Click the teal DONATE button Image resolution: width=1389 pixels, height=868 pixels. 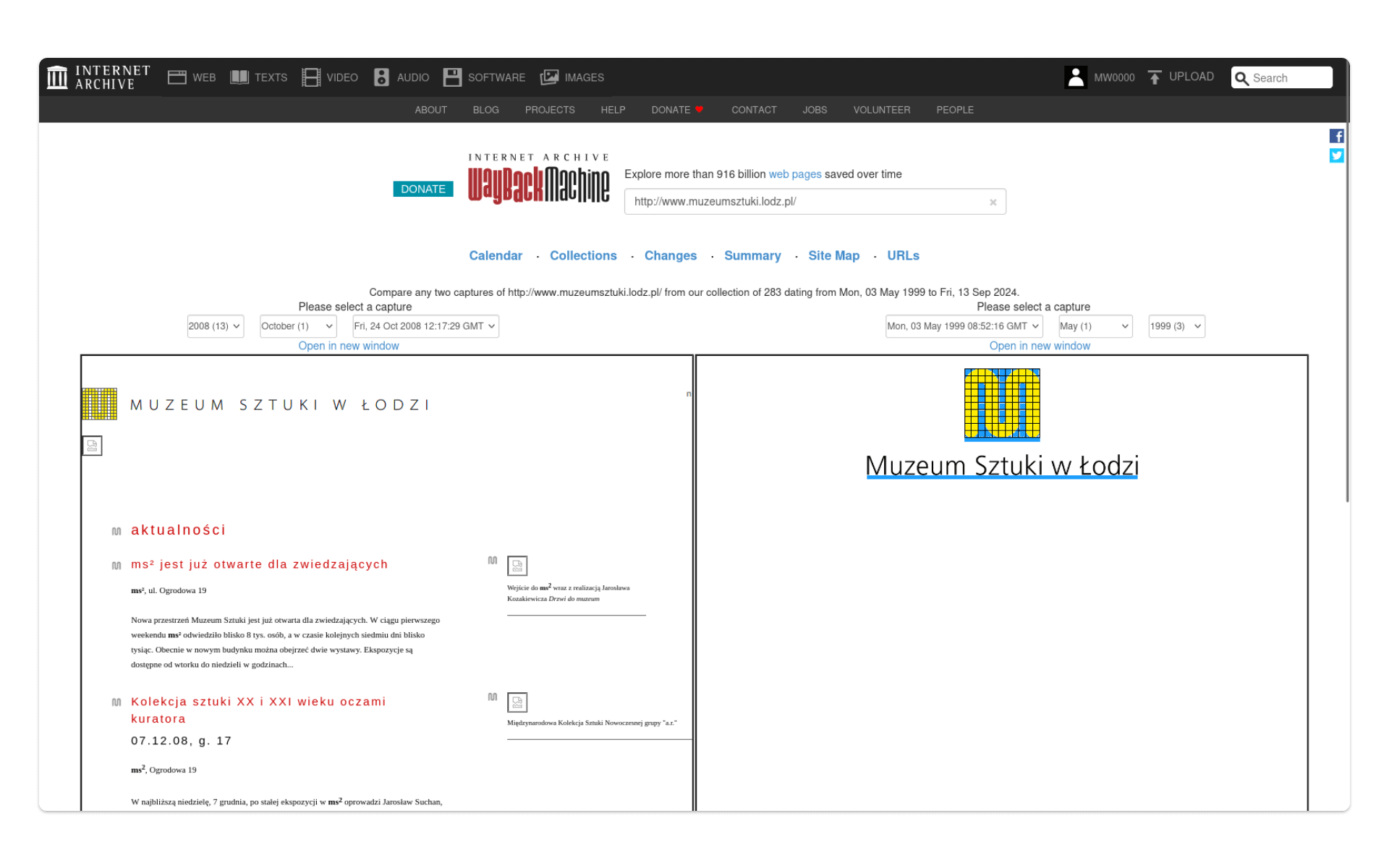pyautogui.click(x=423, y=189)
